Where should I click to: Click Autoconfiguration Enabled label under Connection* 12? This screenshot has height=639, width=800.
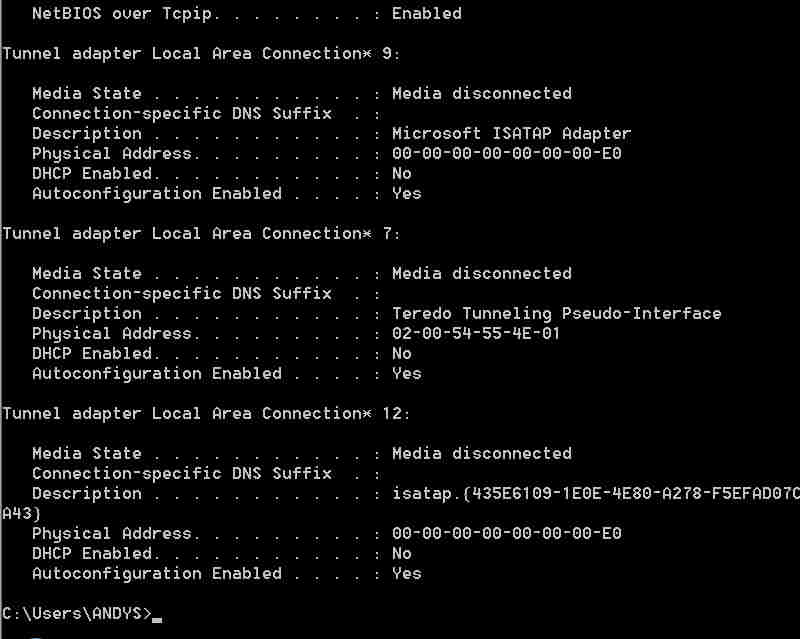156,574
